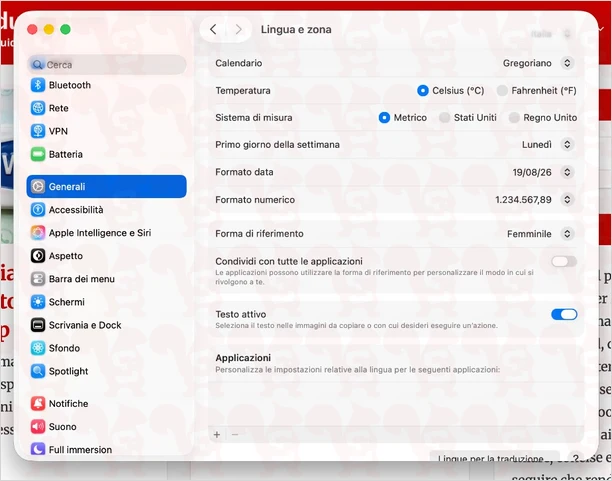Select the VPN icon in sidebar
This screenshot has width=612, height=481.
[x=38, y=131]
